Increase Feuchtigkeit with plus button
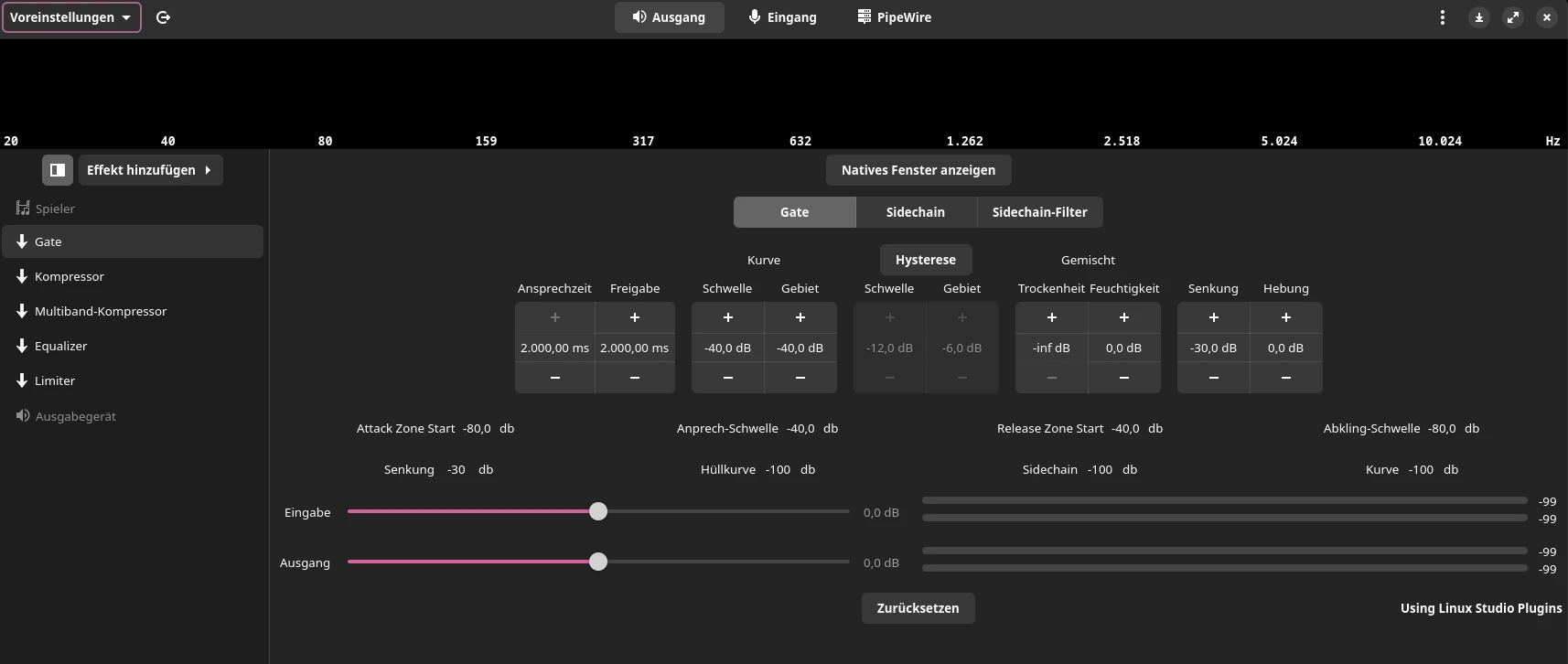Viewport: 1568px width, 664px height. 1124,317
